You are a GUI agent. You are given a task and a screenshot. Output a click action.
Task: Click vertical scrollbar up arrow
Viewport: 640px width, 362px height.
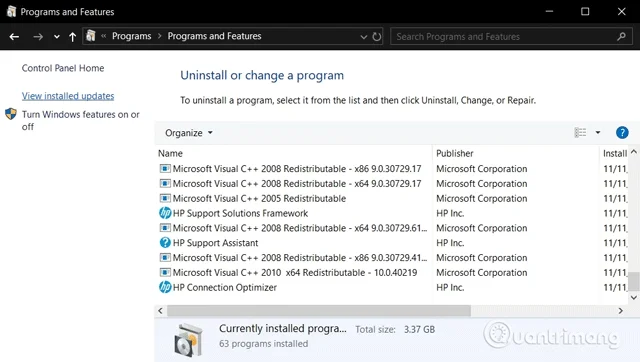pos(633,152)
